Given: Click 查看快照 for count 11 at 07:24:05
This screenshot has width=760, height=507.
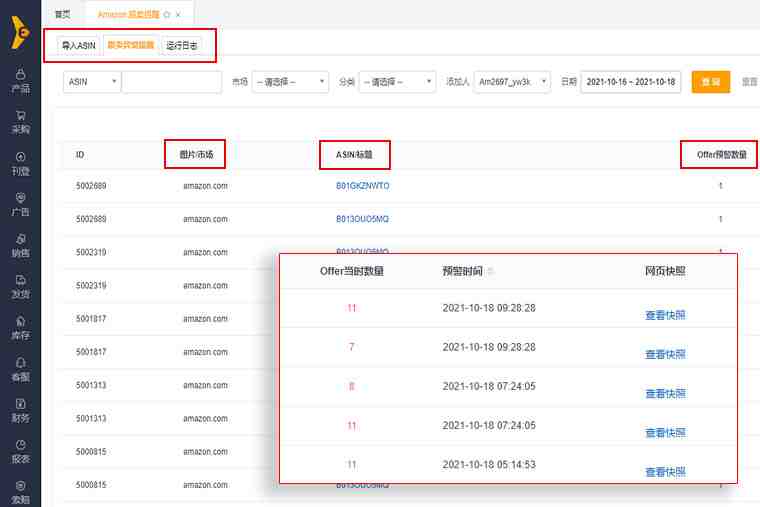Looking at the screenshot, I should click(x=665, y=432).
